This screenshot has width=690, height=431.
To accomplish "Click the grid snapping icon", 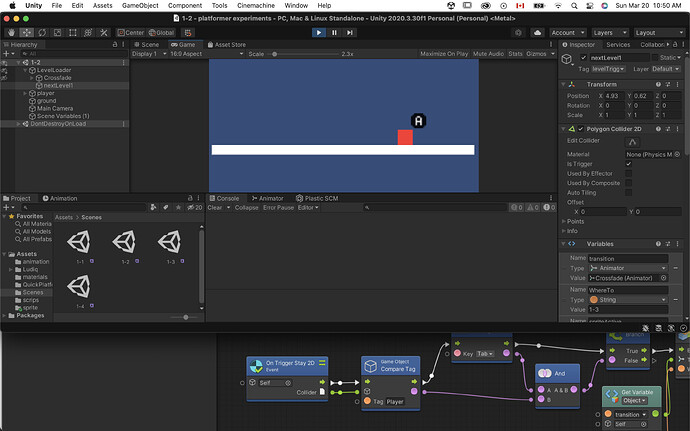I will 188,33.
